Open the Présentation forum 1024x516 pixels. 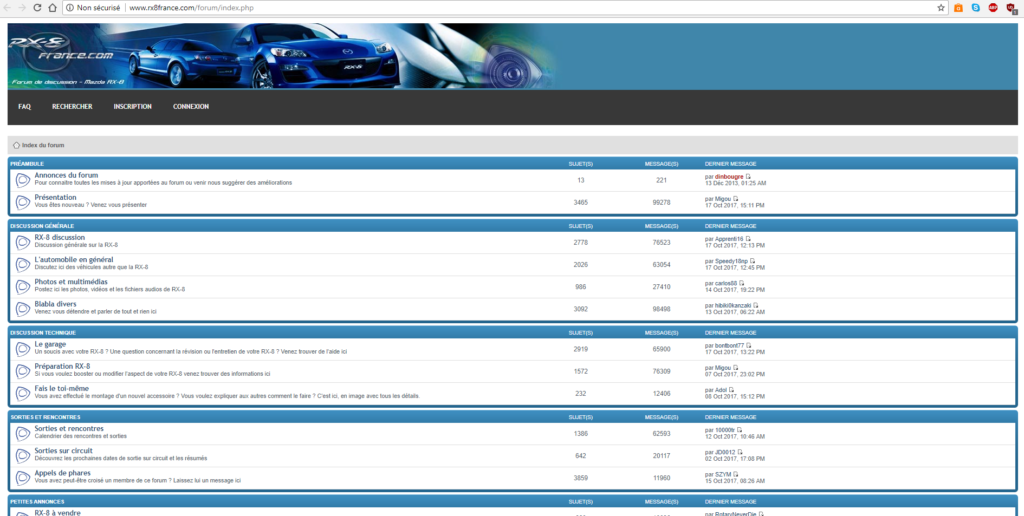[56, 197]
